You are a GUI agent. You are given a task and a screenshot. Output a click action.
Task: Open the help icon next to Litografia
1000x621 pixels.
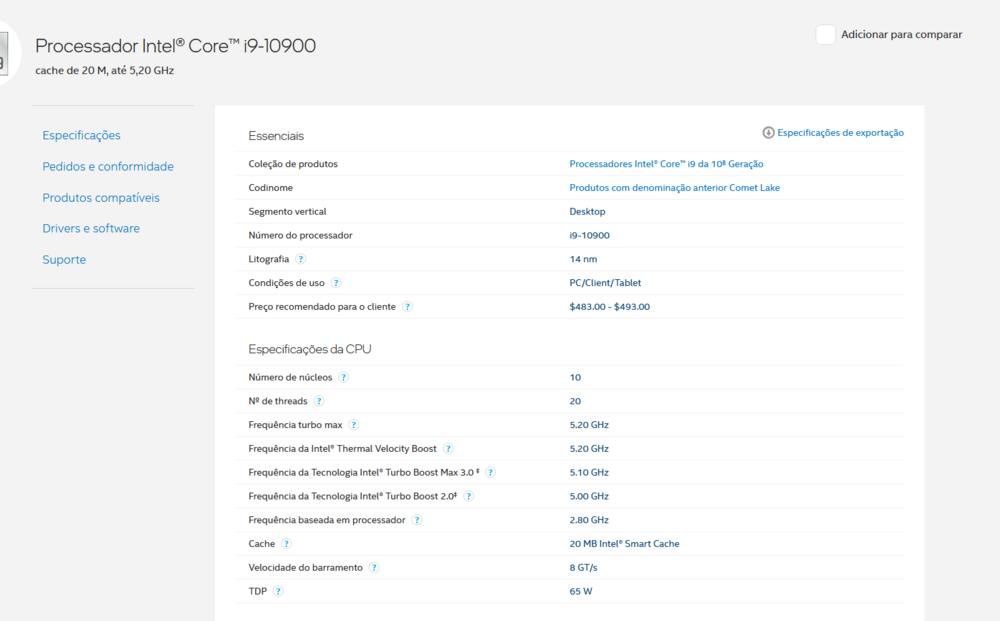(x=300, y=259)
